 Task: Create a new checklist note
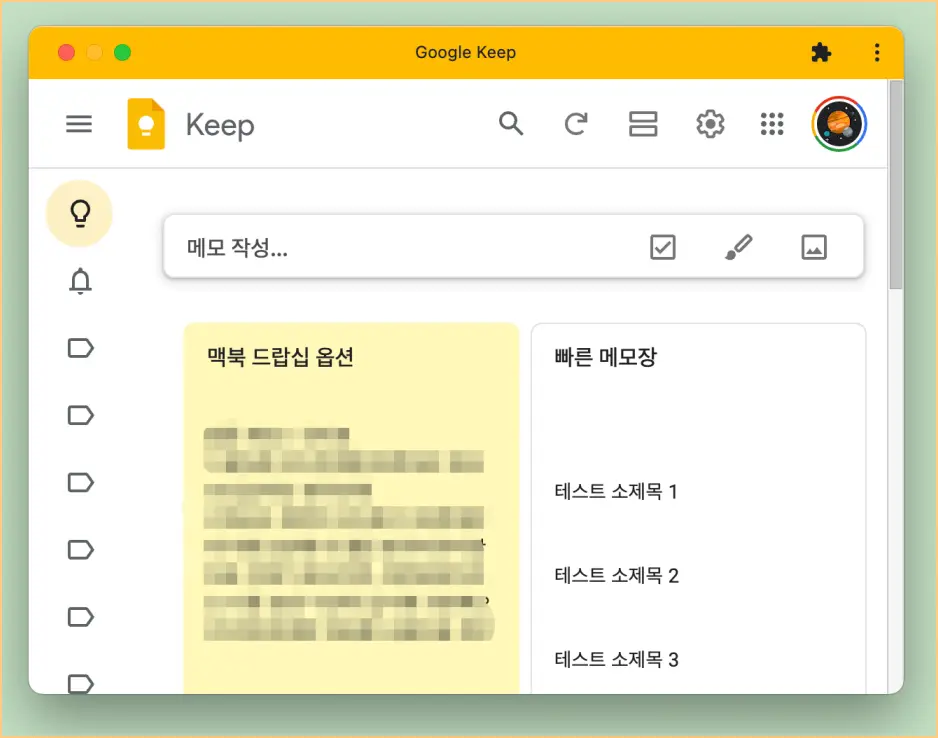(x=662, y=246)
